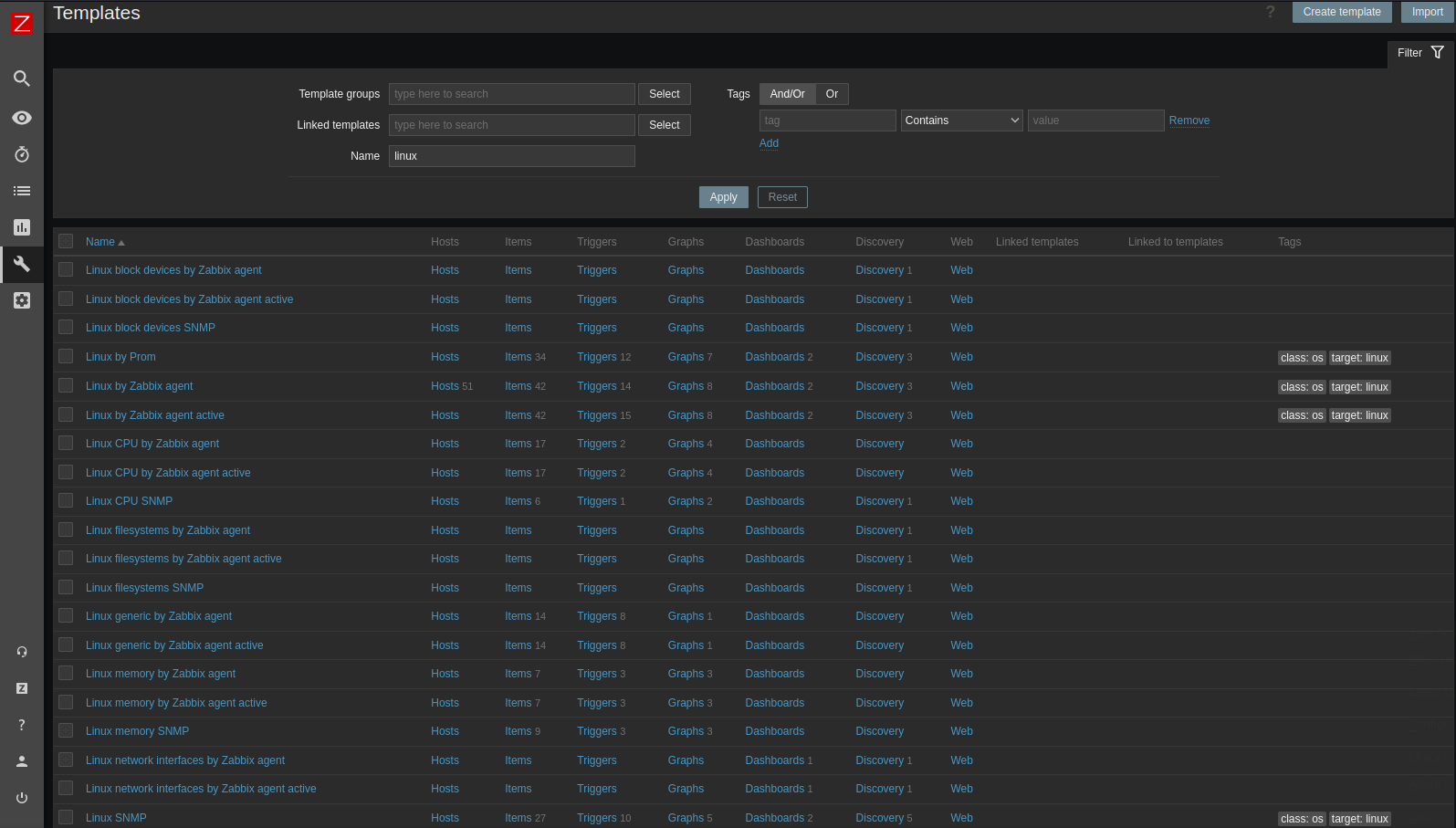The width and height of the screenshot is (1456, 828).
Task: Toggle the select-all templates checkbox
Action: [66, 241]
